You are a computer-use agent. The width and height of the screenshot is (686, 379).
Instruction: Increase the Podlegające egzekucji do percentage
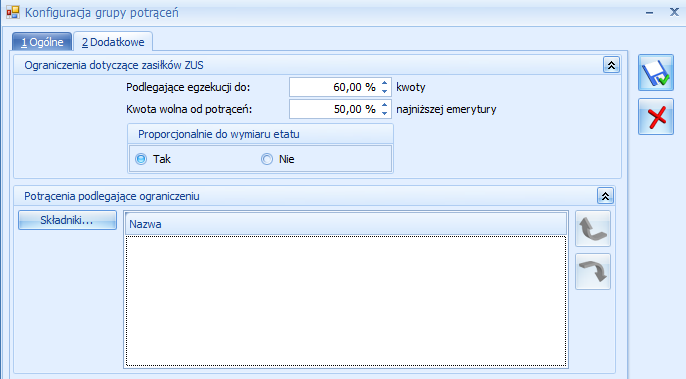pos(384,83)
